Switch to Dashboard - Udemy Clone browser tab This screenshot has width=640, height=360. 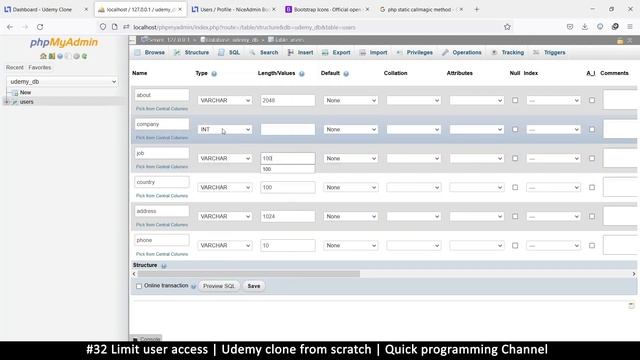[46, 9]
